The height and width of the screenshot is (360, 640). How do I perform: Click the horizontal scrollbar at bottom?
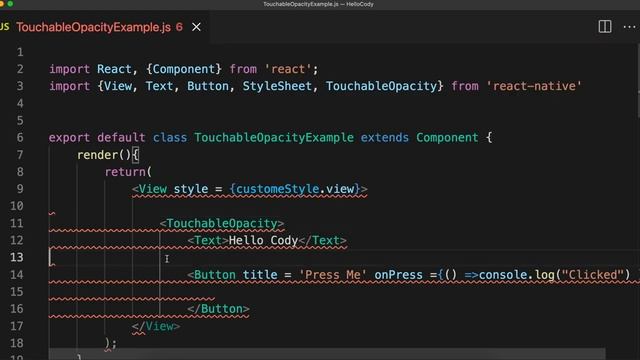pyautogui.click(x=327, y=354)
